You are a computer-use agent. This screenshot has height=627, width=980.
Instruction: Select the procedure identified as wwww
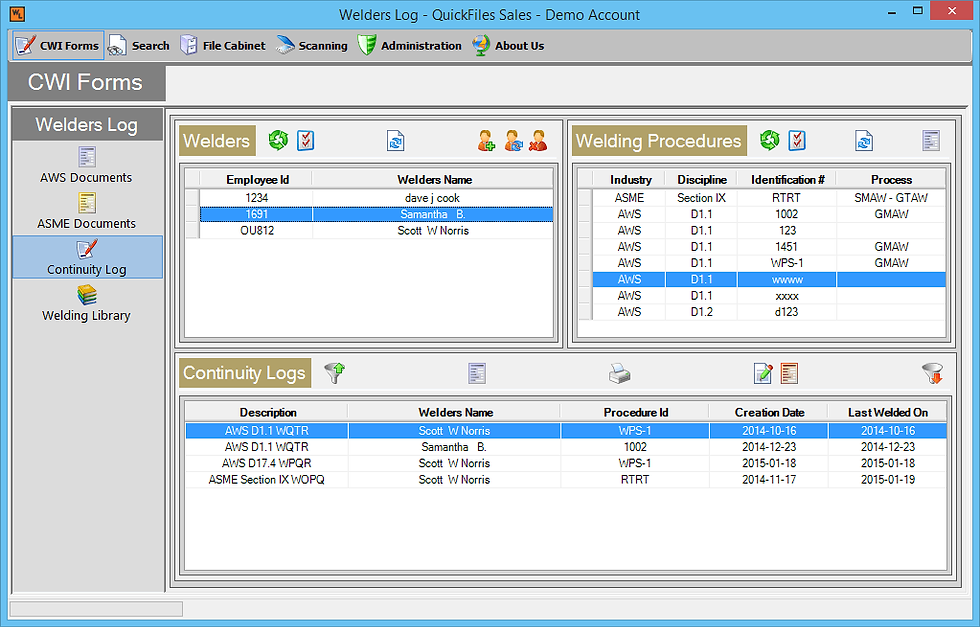[769, 279]
